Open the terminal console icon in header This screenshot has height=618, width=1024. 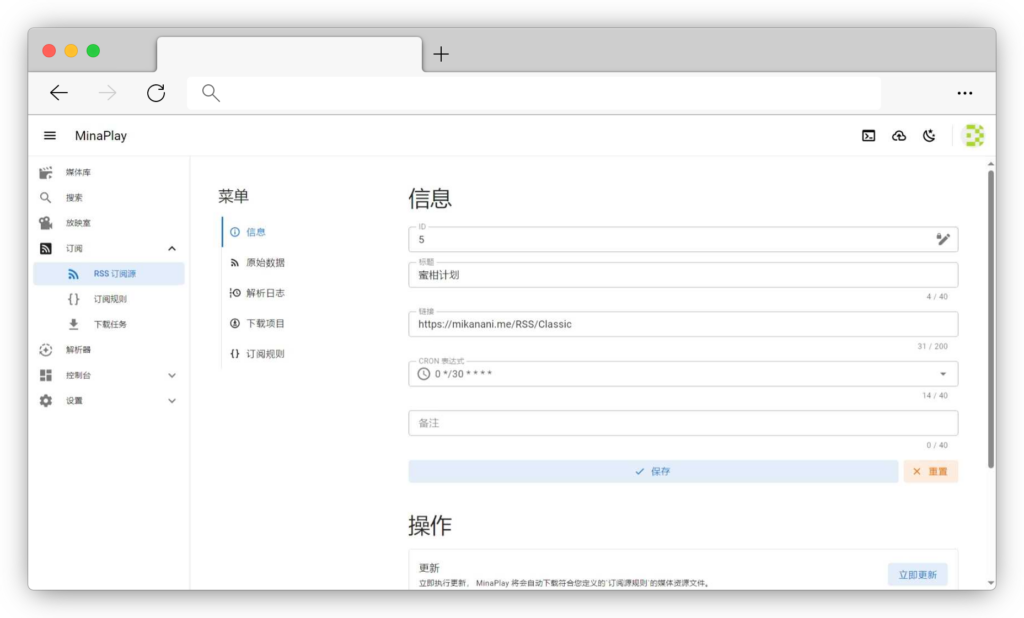tap(869, 136)
